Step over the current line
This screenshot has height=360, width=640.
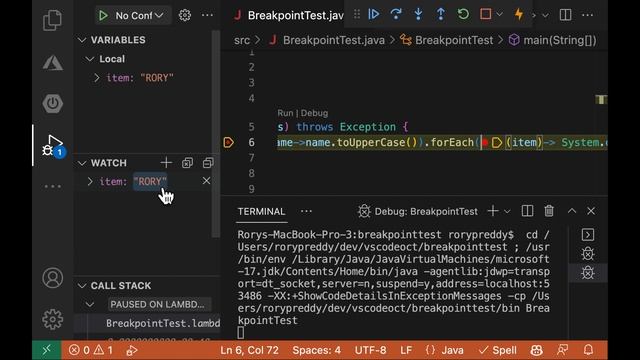396,14
